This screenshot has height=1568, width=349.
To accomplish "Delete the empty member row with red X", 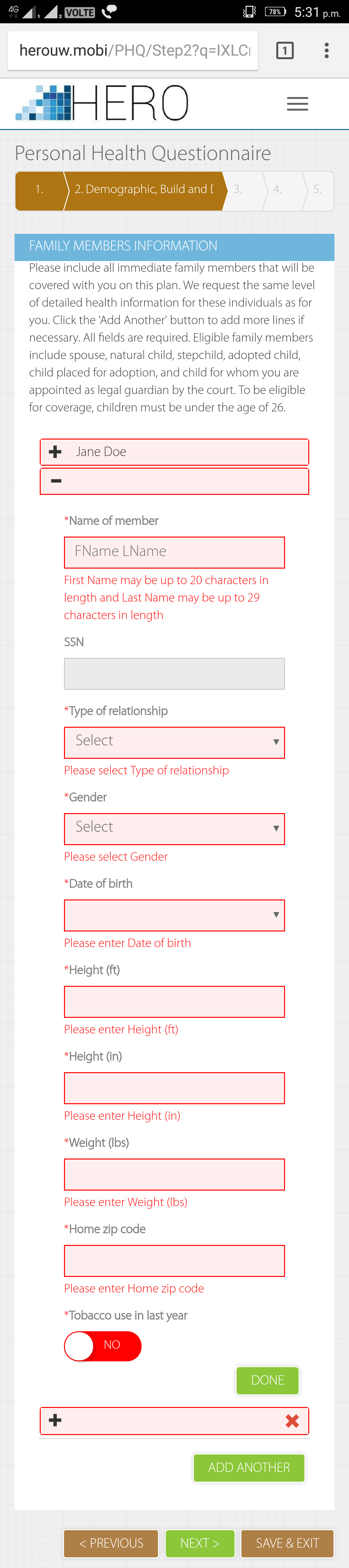I will (x=292, y=1421).
